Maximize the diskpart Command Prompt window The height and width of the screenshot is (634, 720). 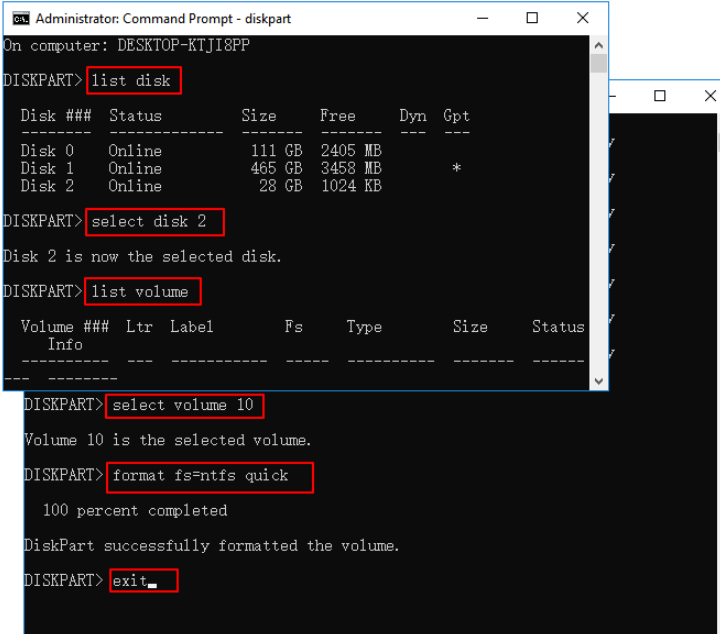point(532,18)
